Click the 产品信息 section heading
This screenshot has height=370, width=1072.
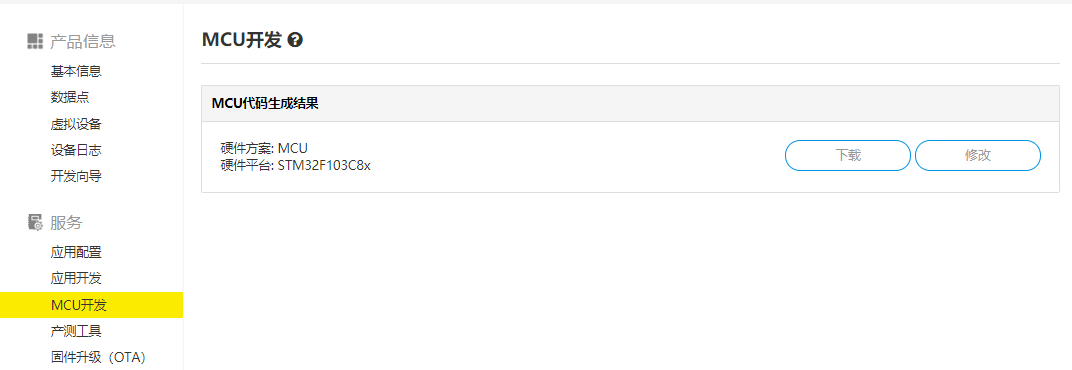[83, 42]
